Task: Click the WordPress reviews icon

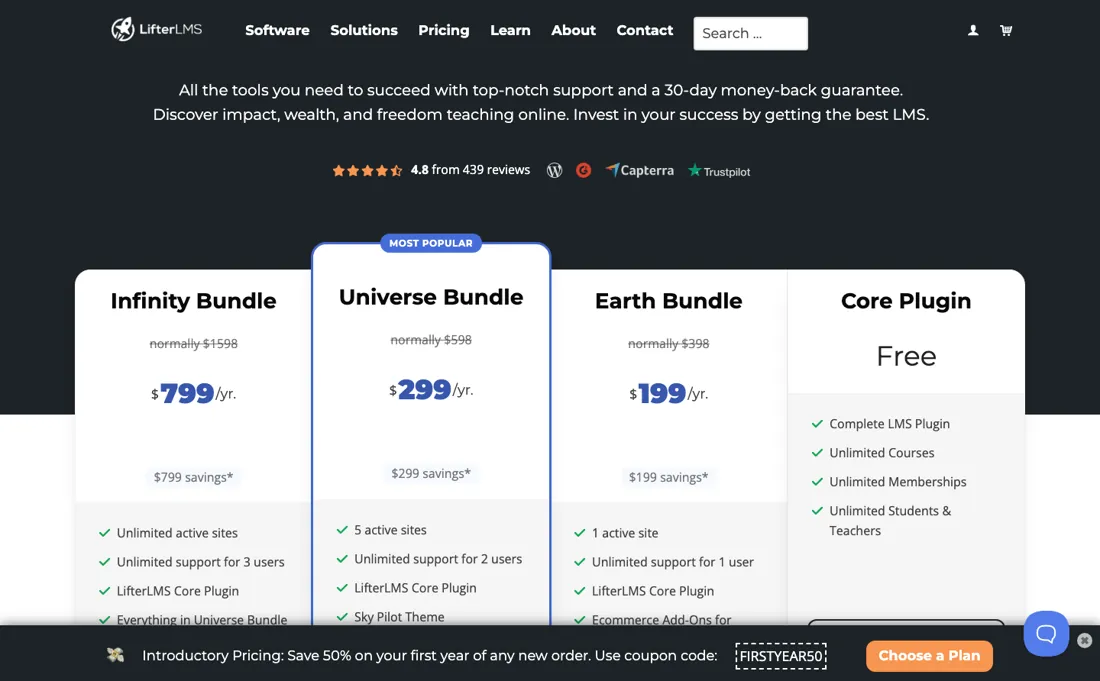Action: coord(554,170)
